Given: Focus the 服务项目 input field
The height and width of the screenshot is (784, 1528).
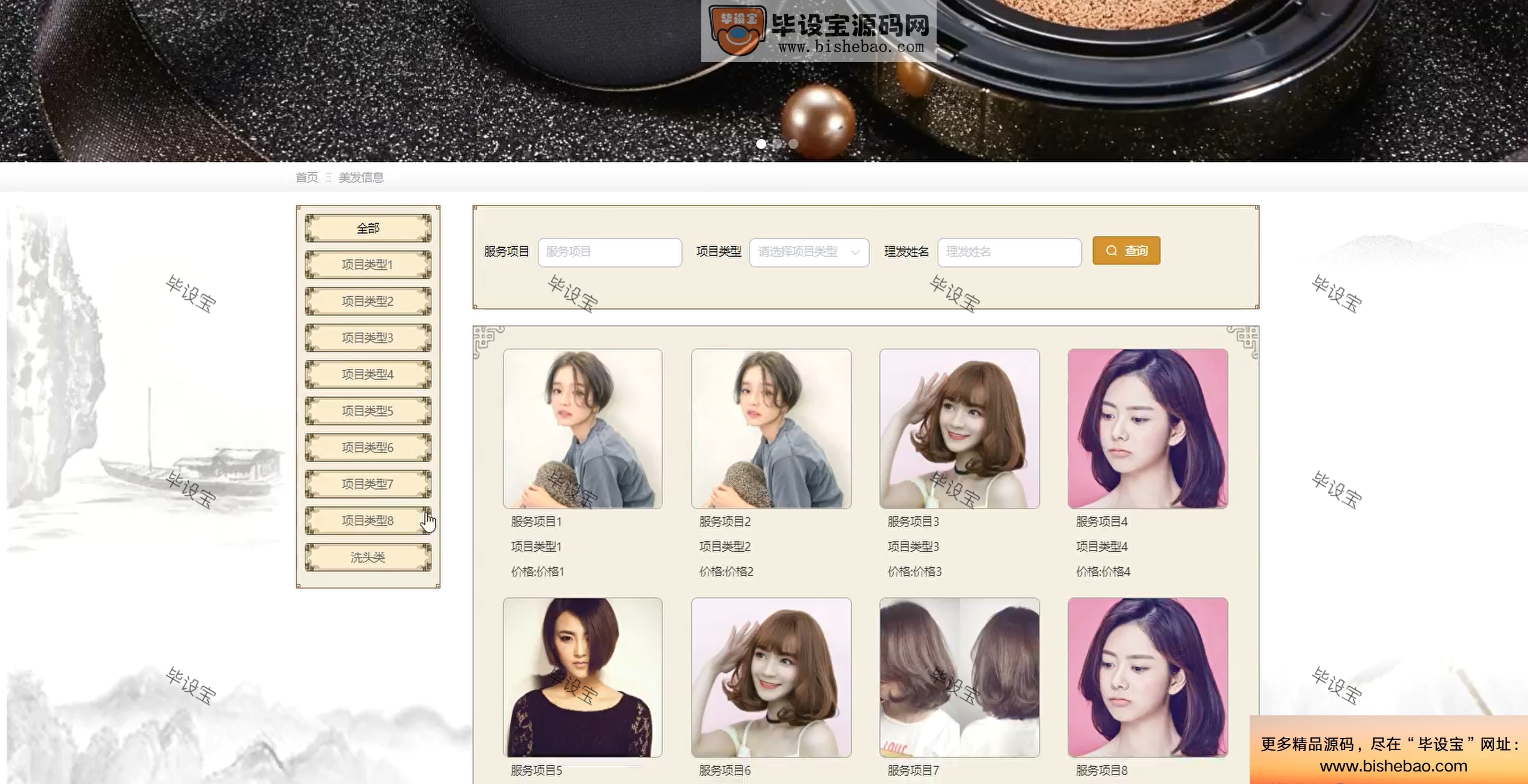Looking at the screenshot, I should [x=609, y=252].
